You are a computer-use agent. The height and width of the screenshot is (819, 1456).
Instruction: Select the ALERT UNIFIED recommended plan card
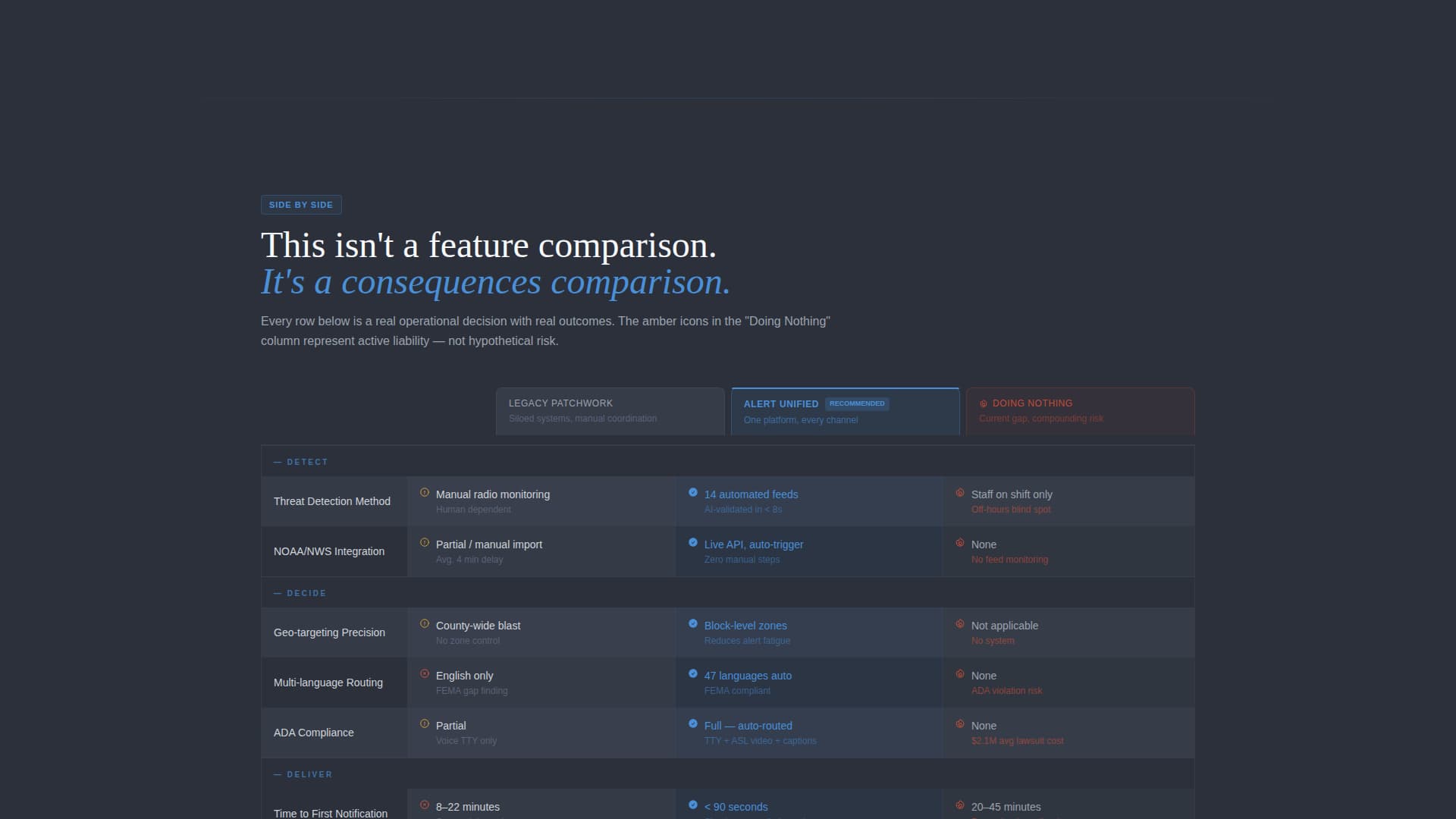coord(845,411)
